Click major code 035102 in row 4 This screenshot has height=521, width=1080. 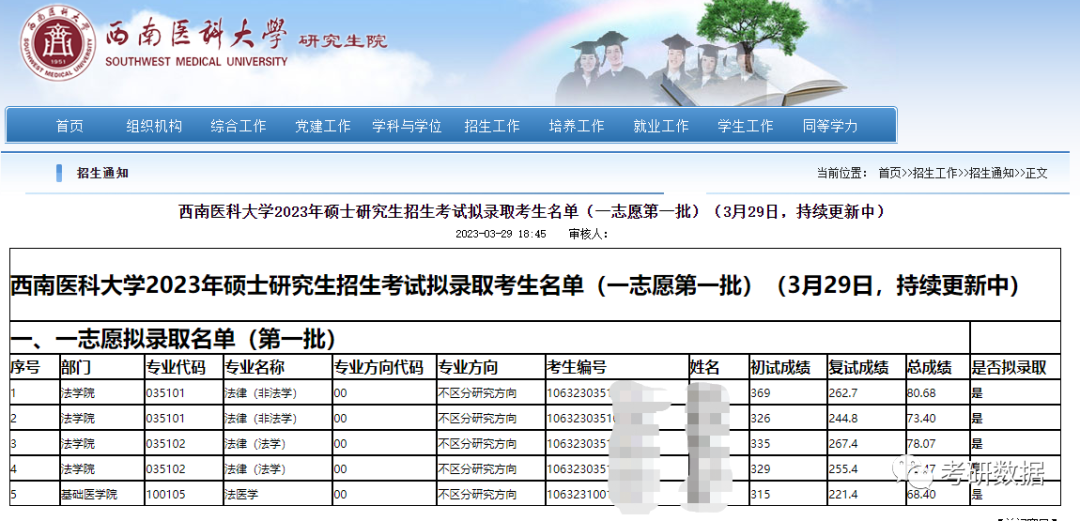(166, 469)
